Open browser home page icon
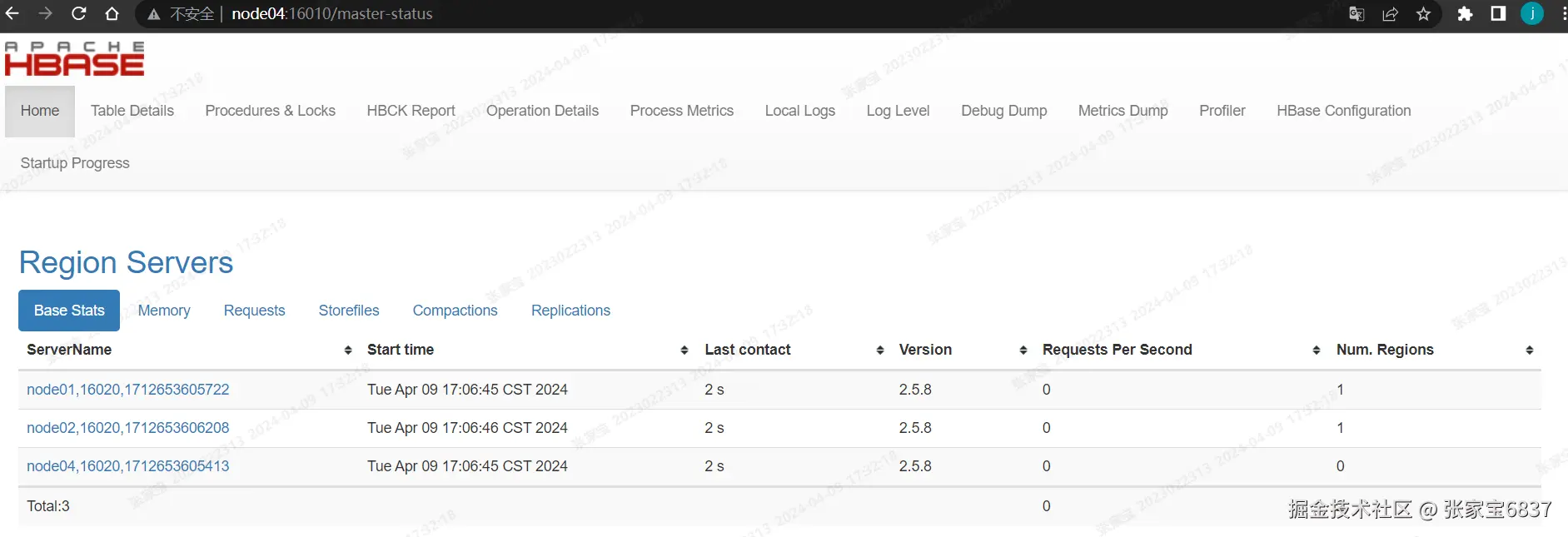The width and height of the screenshot is (1568, 537). pos(112,13)
